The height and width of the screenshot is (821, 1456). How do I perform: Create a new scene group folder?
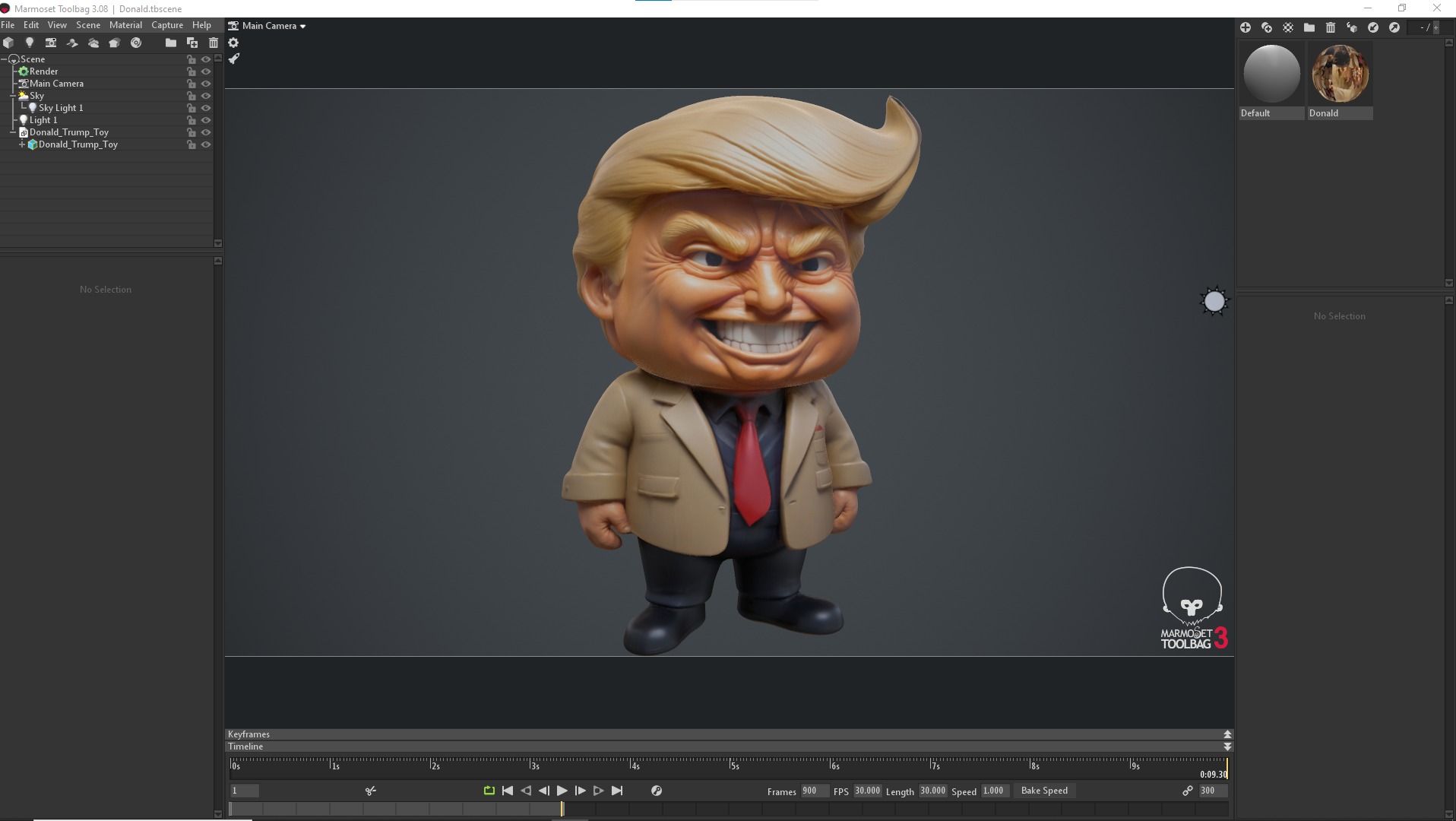171,43
